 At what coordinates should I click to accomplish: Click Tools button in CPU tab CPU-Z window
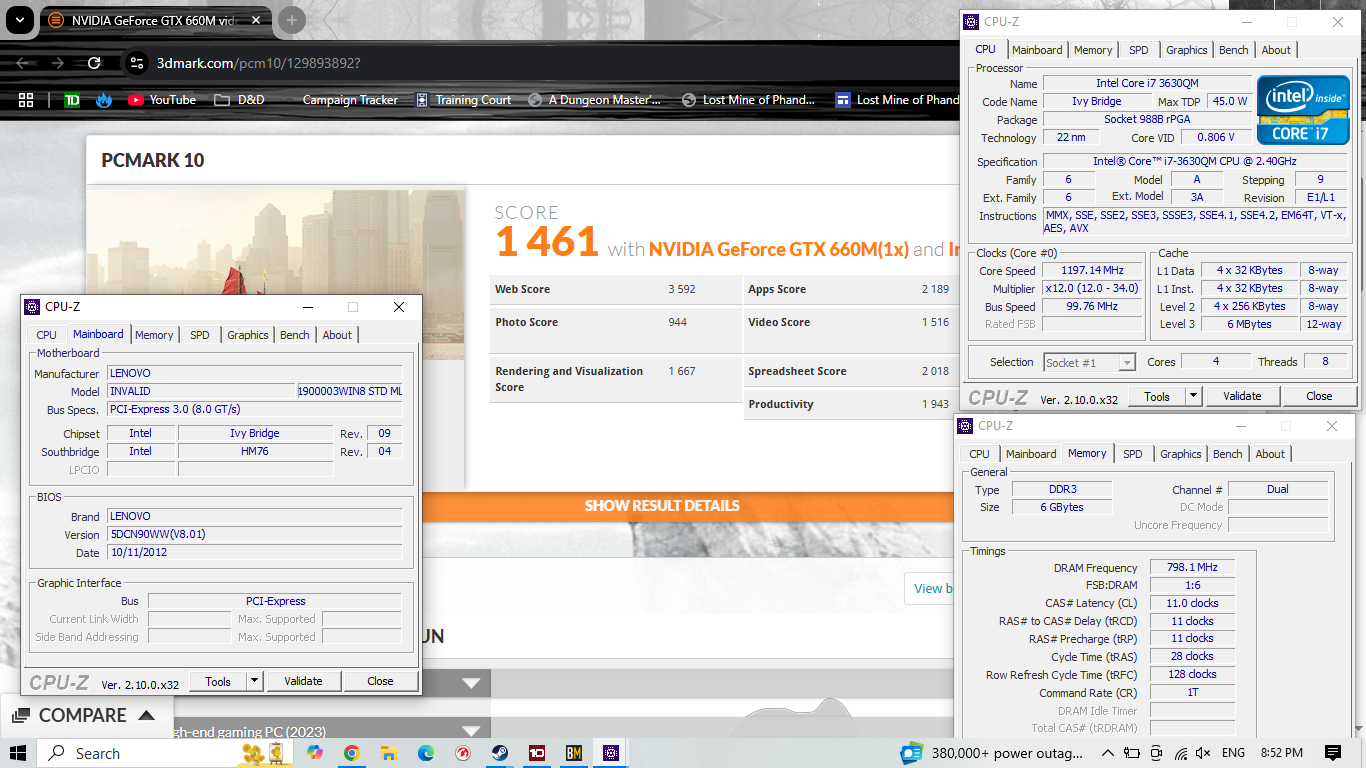[1157, 396]
